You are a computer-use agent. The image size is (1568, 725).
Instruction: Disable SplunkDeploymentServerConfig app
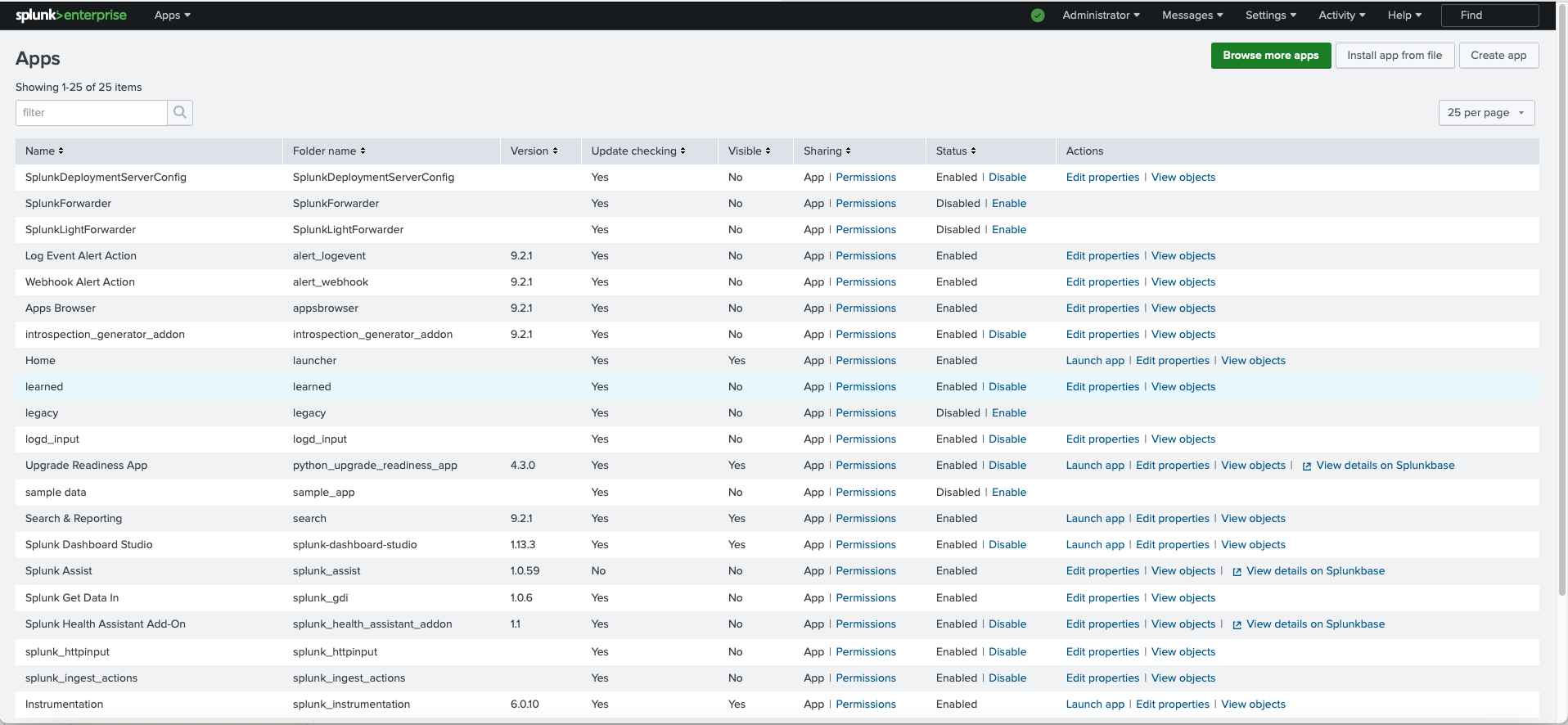[1007, 178]
